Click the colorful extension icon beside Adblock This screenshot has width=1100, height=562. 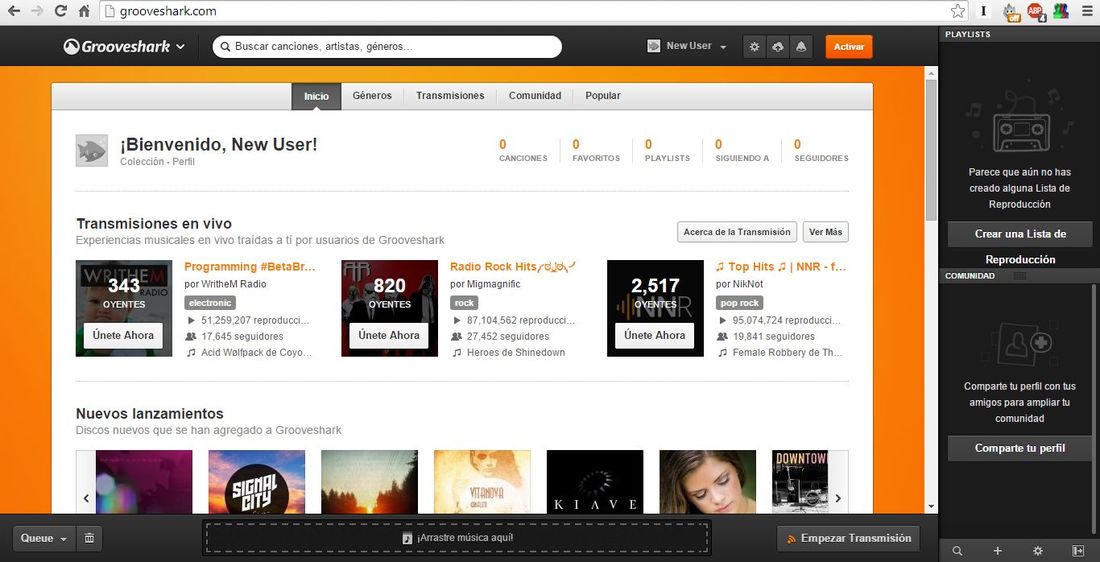click(1061, 11)
